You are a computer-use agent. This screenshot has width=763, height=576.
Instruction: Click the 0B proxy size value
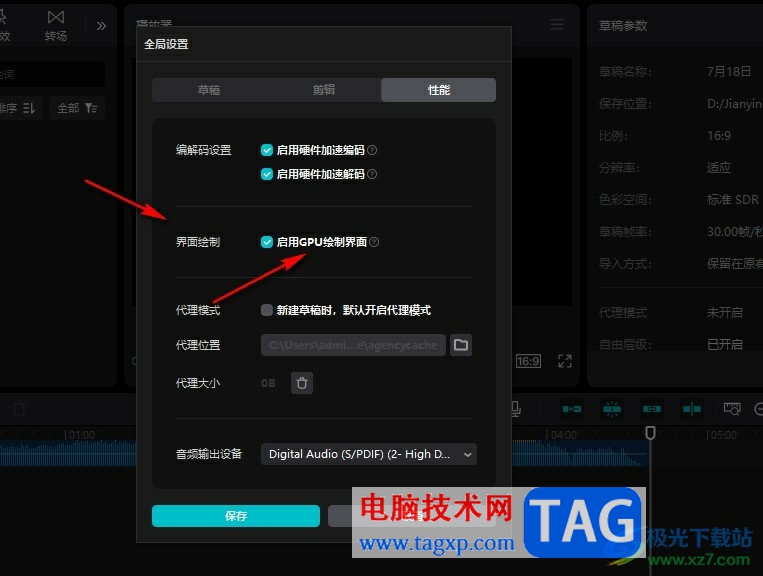click(x=268, y=383)
